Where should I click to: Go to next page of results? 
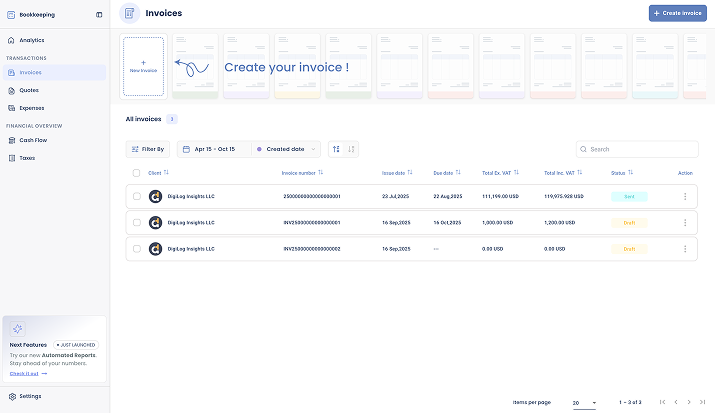click(x=689, y=402)
